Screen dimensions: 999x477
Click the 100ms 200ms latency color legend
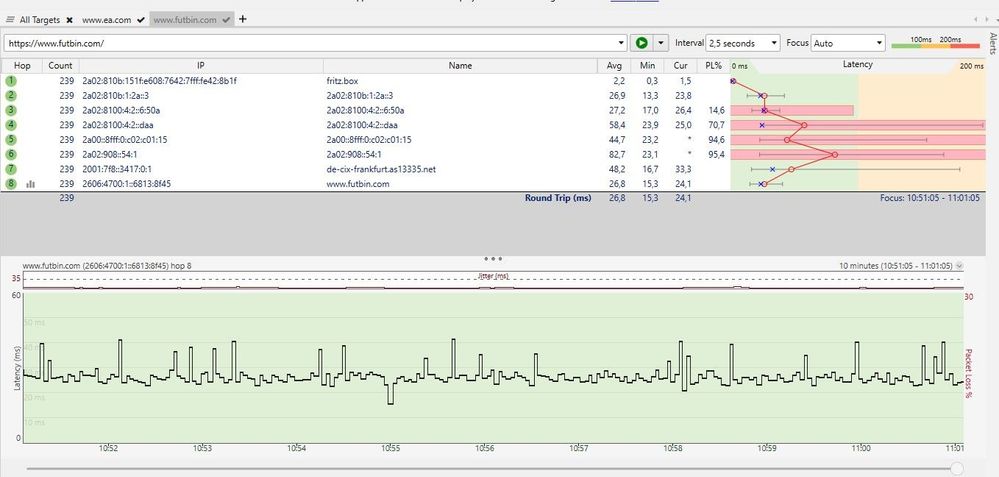935,43
